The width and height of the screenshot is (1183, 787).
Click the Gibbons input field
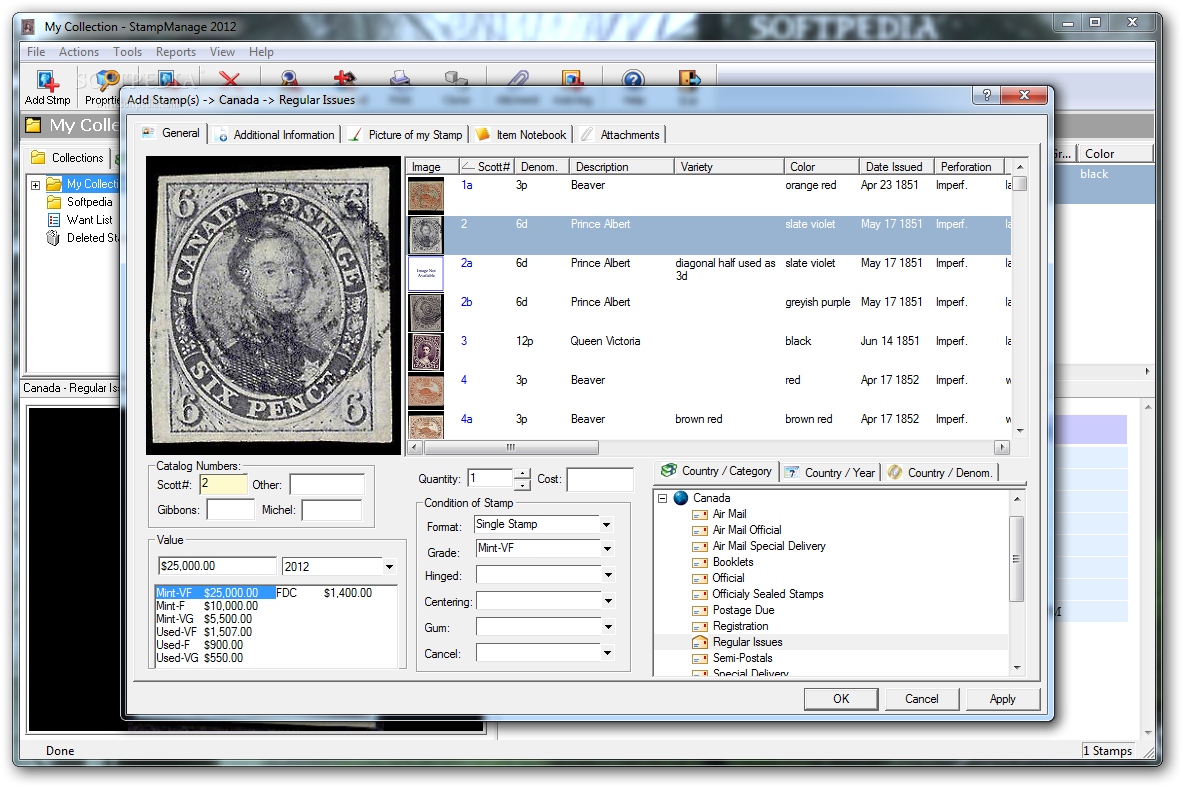(x=230, y=510)
